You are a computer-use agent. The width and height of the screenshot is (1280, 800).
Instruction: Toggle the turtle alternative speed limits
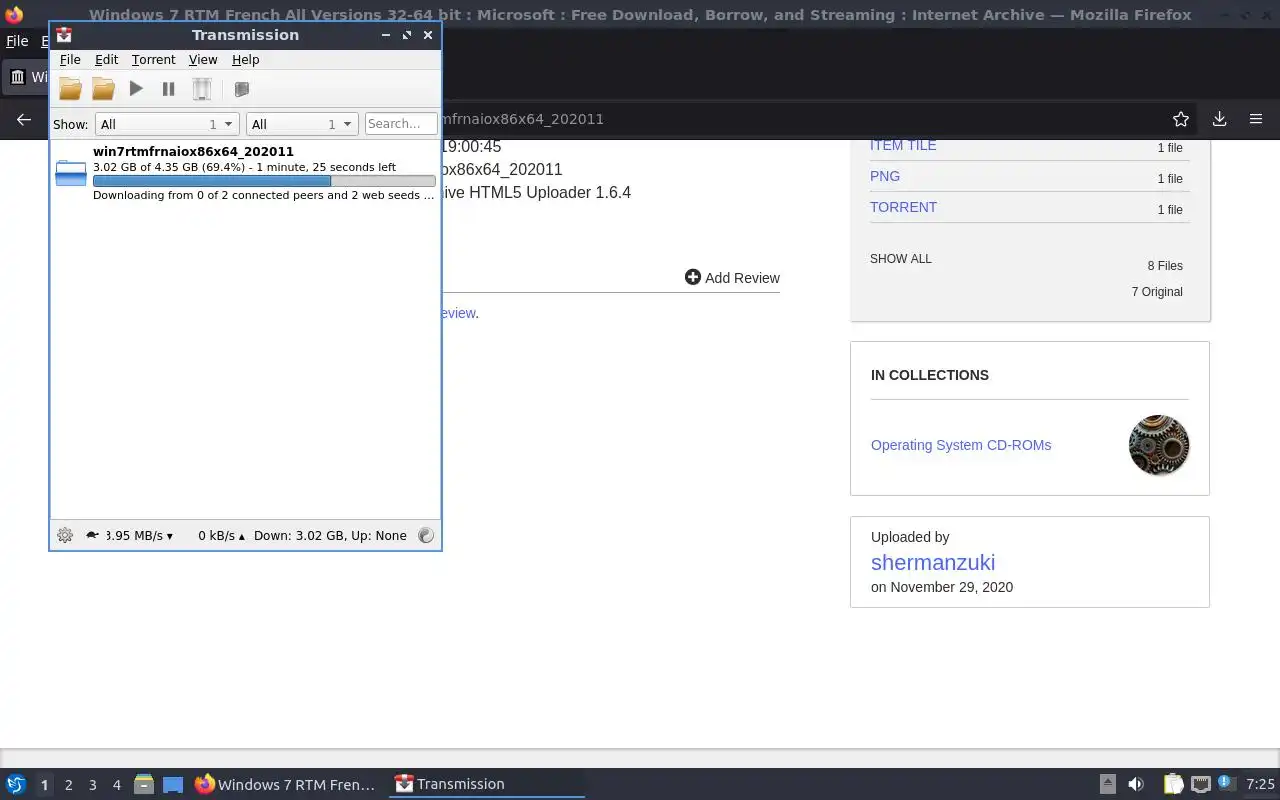(92, 535)
